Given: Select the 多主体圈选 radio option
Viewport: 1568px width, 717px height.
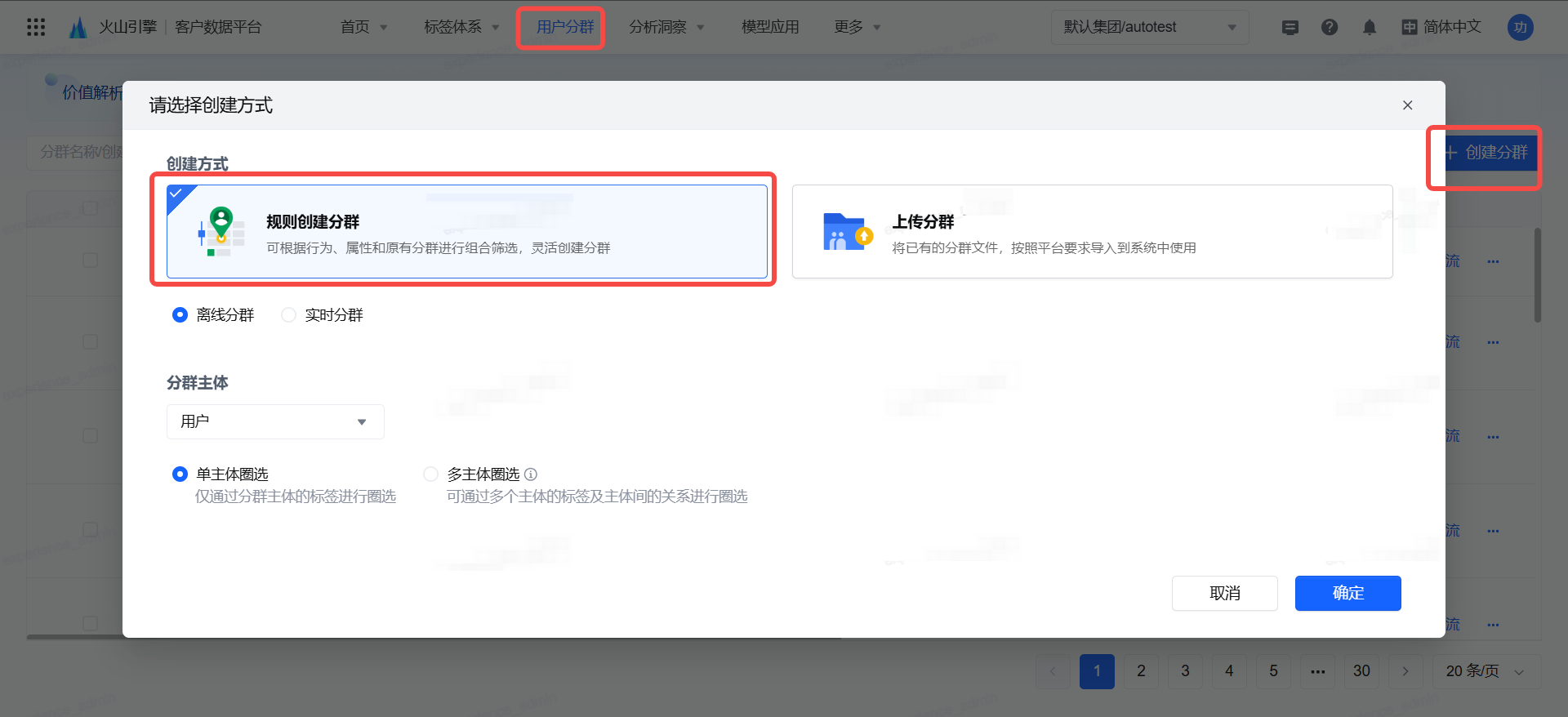Looking at the screenshot, I should (x=430, y=474).
